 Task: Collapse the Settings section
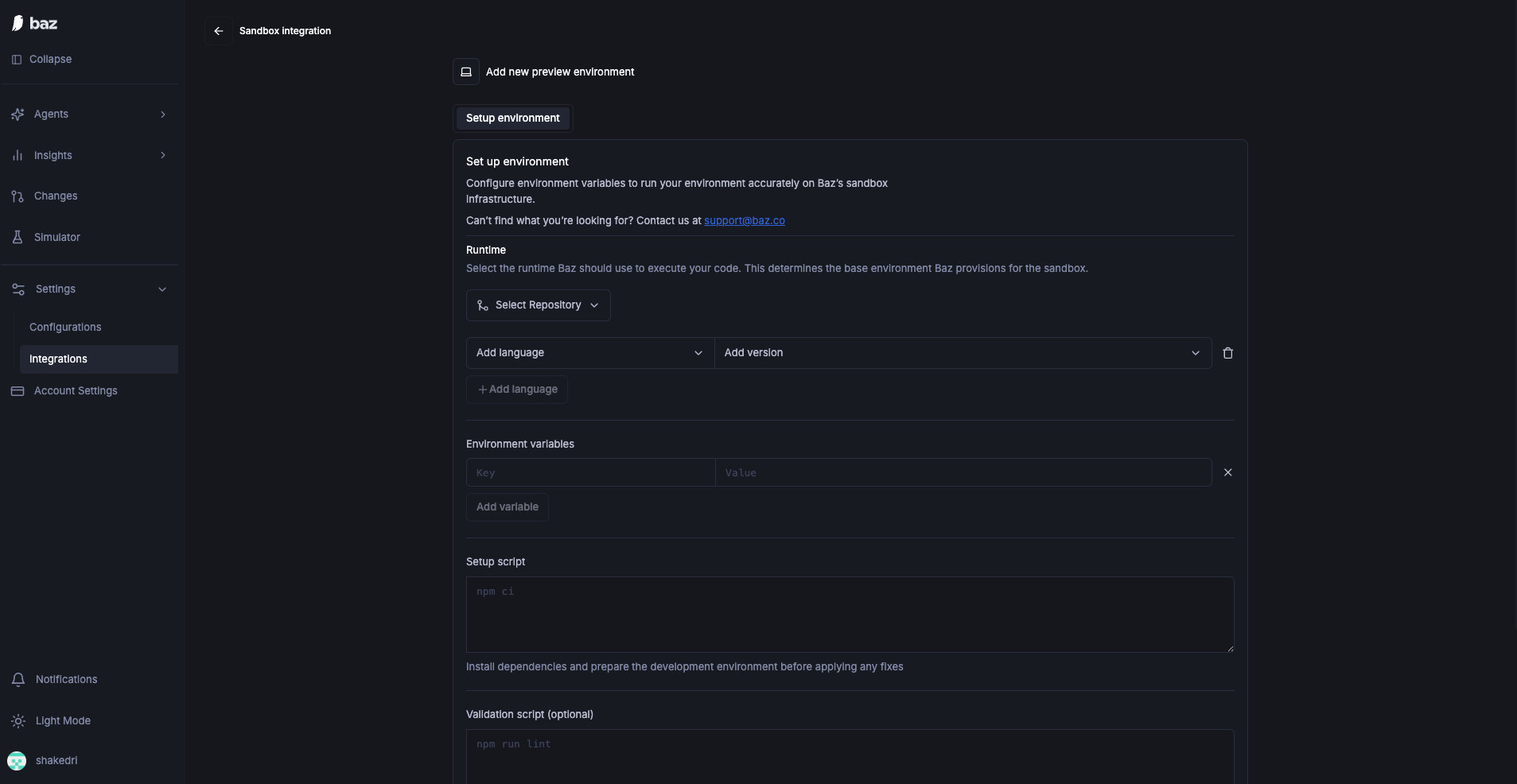(x=162, y=289)
